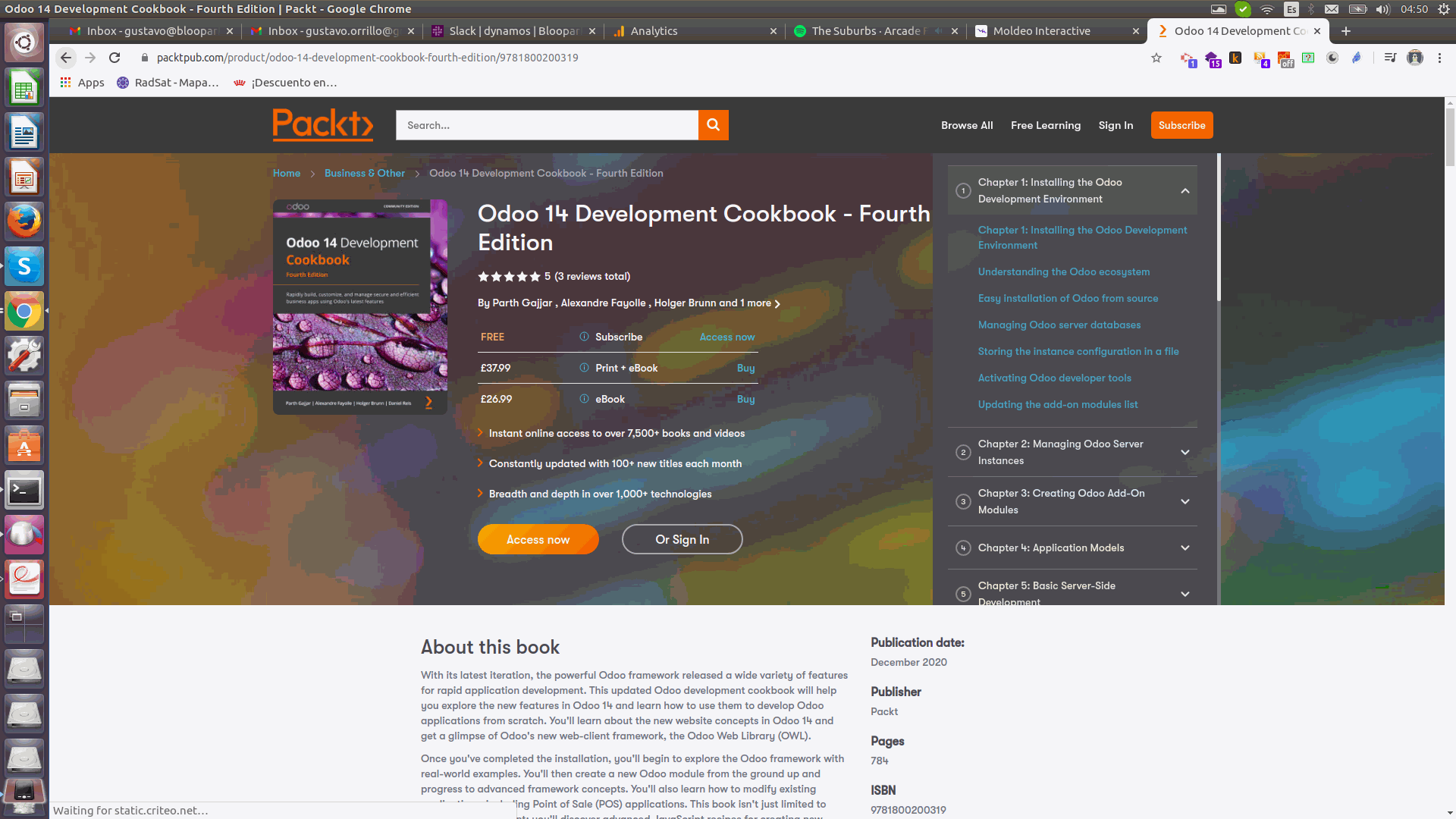Open LibreOffice Calc from the dock

[24, 88]
